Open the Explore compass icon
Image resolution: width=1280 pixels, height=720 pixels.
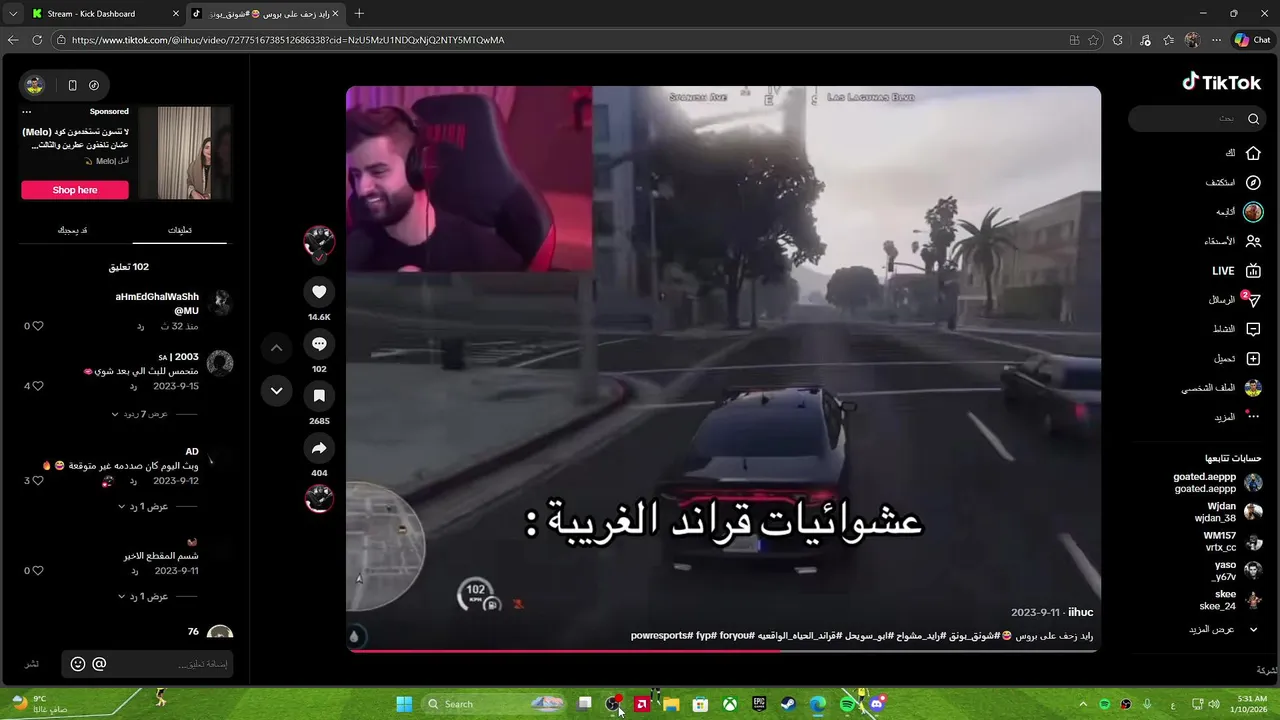(x=1253, y=183)
